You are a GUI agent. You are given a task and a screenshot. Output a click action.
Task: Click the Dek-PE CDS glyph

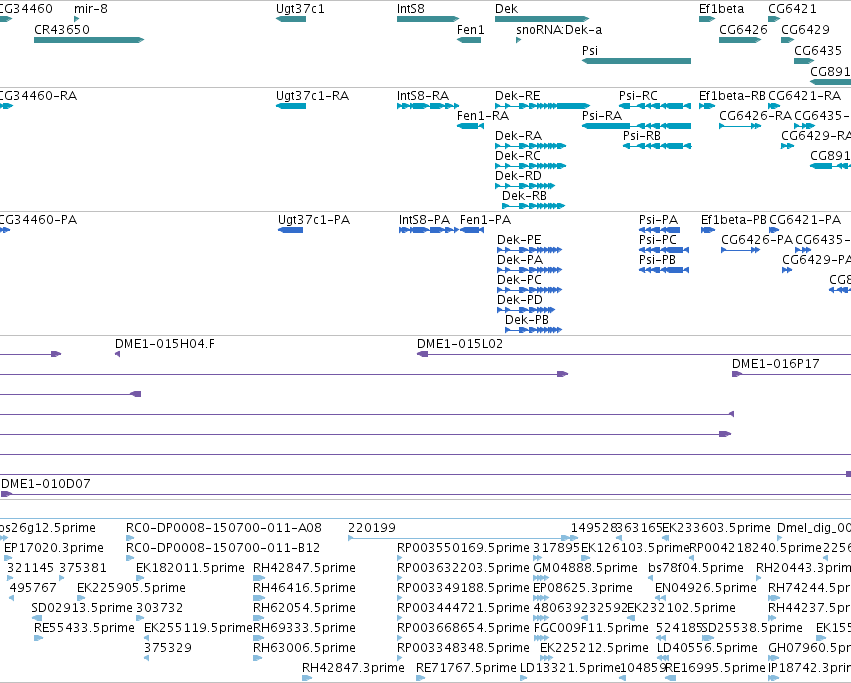point(530,250)
